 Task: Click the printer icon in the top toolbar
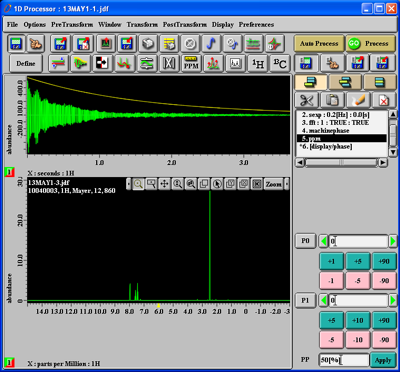coord(148,44)
